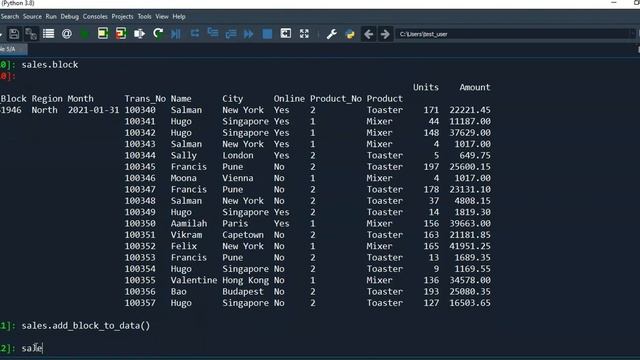
Task: Open the Run menu
Action: (51, 17)
